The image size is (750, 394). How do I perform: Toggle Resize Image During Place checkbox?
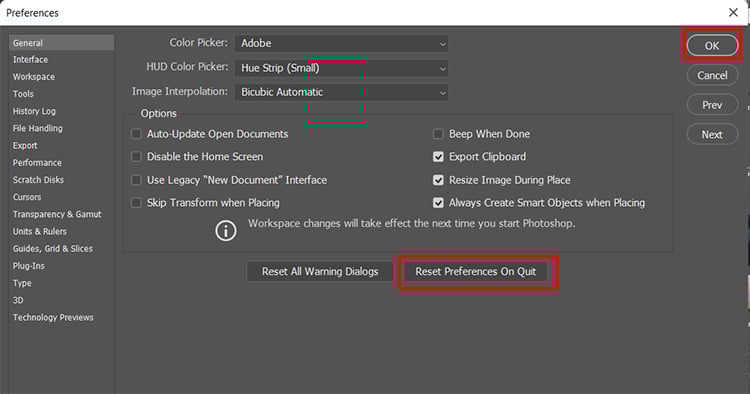click(438, 180)
